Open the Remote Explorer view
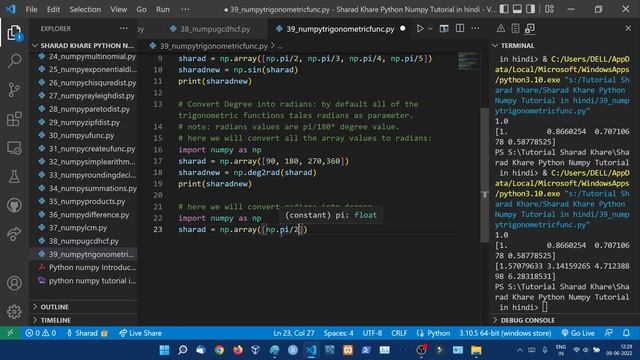This screenshot has width=640, height=360. coord(14,148)
